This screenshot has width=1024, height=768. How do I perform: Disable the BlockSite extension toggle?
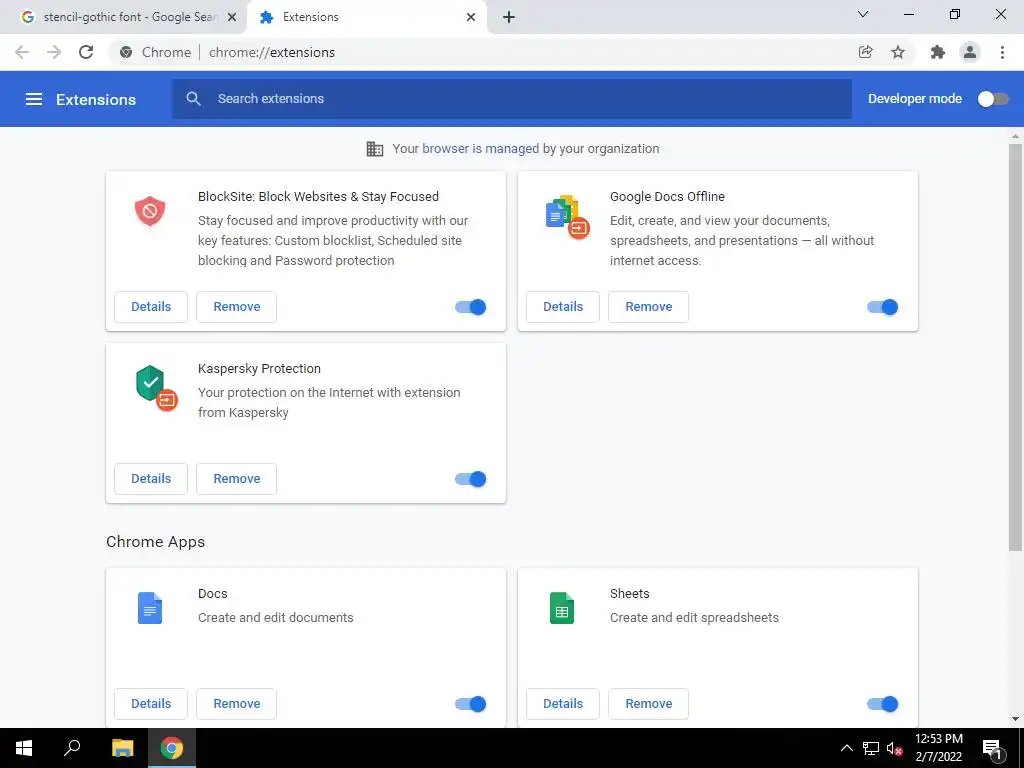471,307
